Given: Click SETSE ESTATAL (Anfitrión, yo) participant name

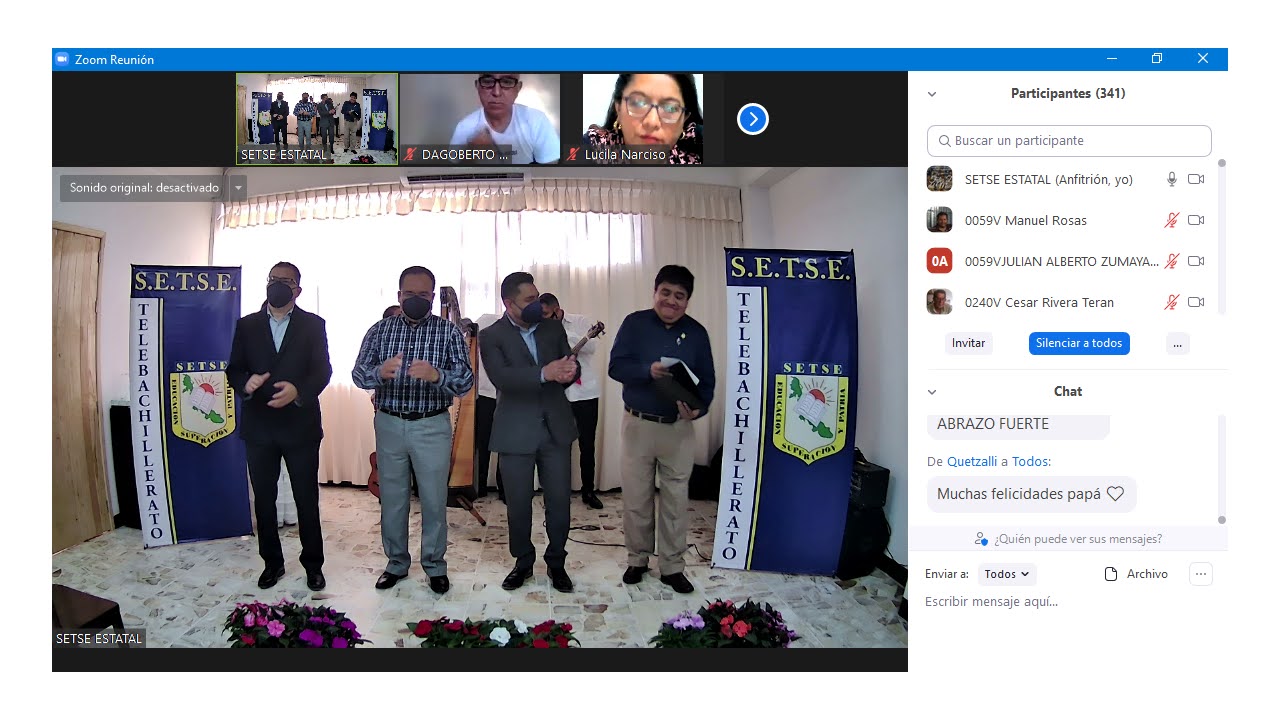Looking at the screenshot, I should 1048,180.
